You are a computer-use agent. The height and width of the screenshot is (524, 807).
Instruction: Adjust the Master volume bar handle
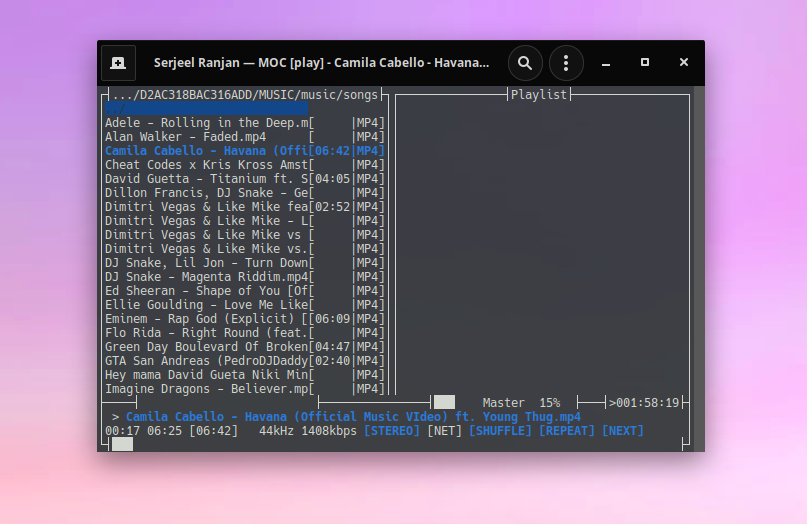[x=444, y=402]
